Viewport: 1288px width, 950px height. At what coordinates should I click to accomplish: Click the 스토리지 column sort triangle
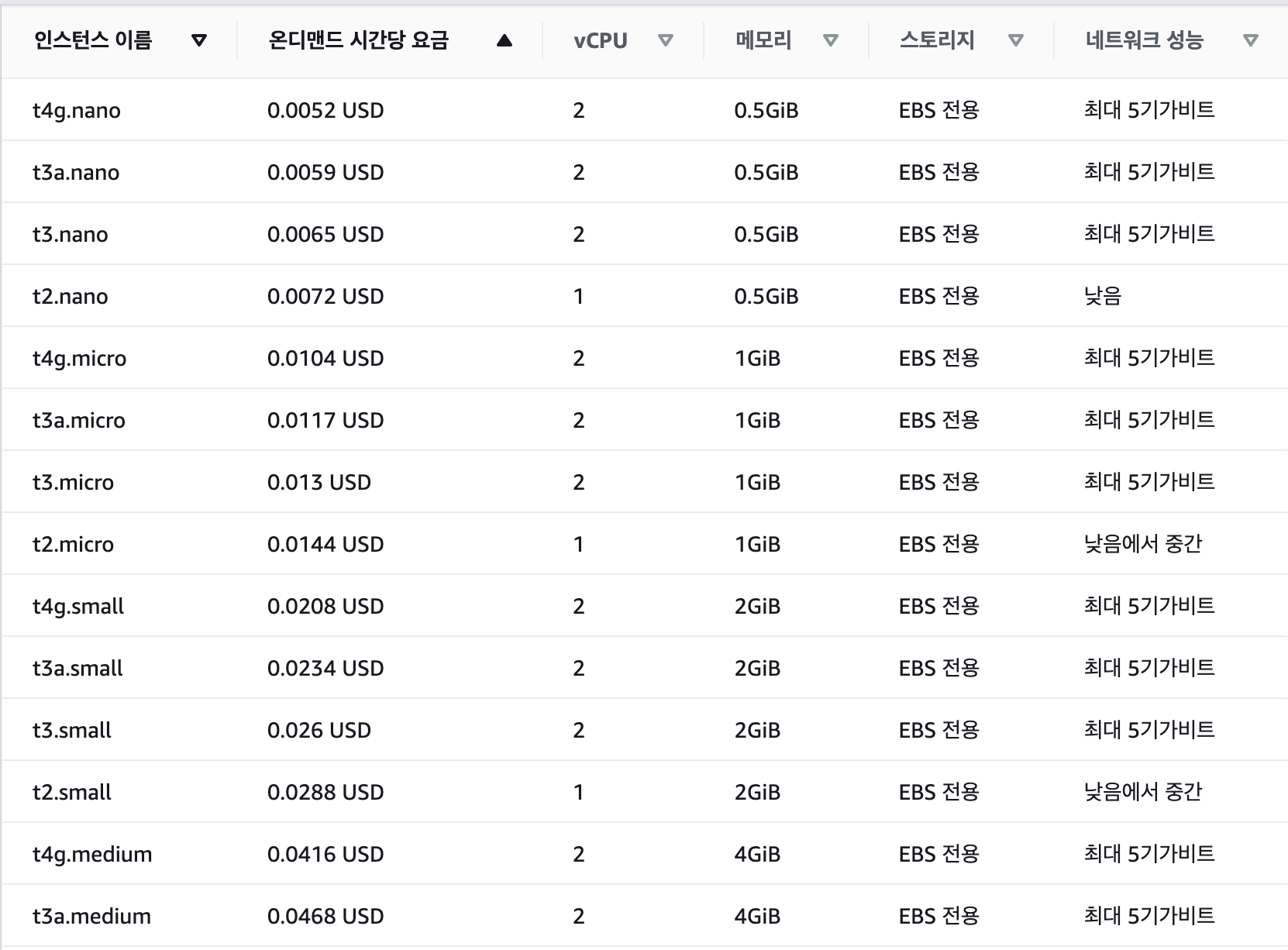[x=1016, y=40]
